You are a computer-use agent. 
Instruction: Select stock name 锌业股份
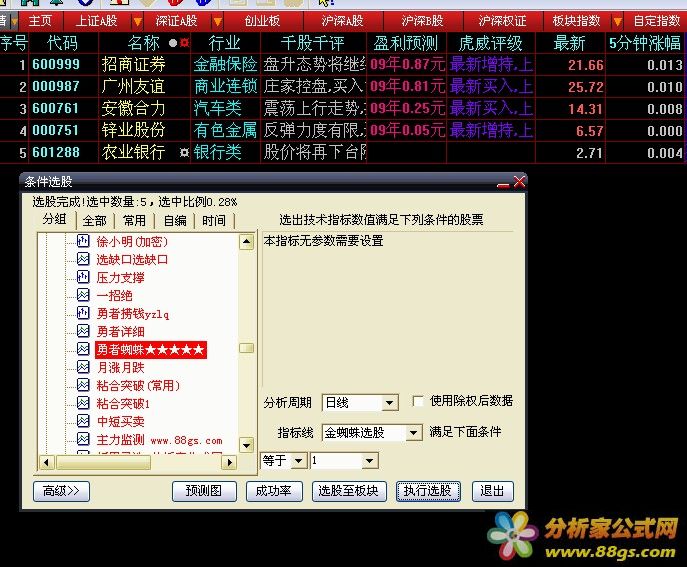pyautogui.click(x=133, y=130)
